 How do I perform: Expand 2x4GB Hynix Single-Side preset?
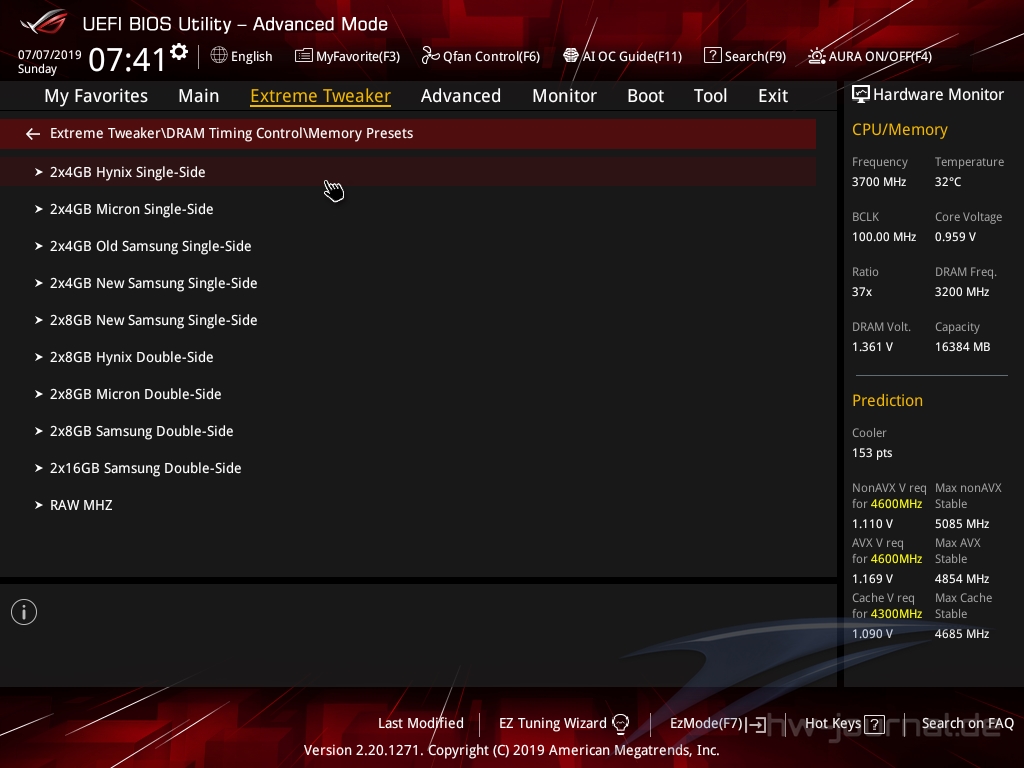(408, 172)
